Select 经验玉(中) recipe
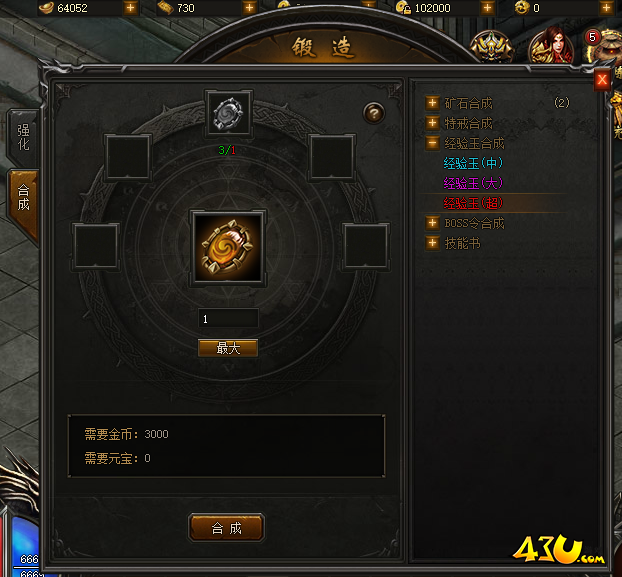 coord(473,163)
